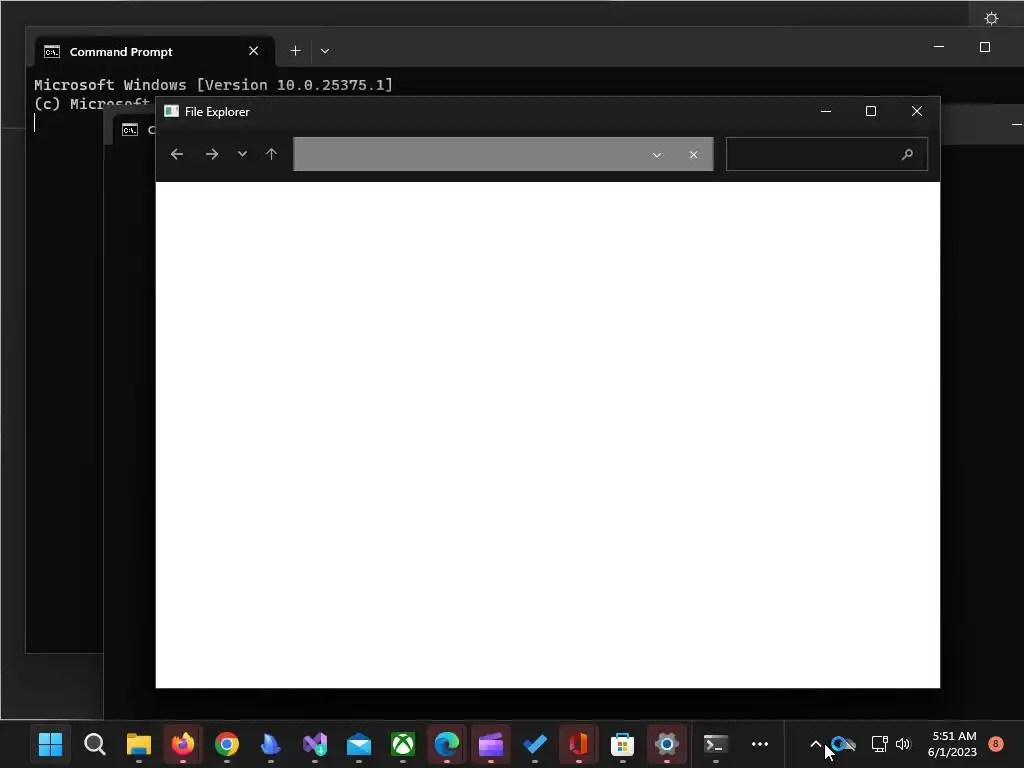Expand the address bar history dropdown
The width and height of the screenshot is (1024, 768).
click(x=657, y=155)
